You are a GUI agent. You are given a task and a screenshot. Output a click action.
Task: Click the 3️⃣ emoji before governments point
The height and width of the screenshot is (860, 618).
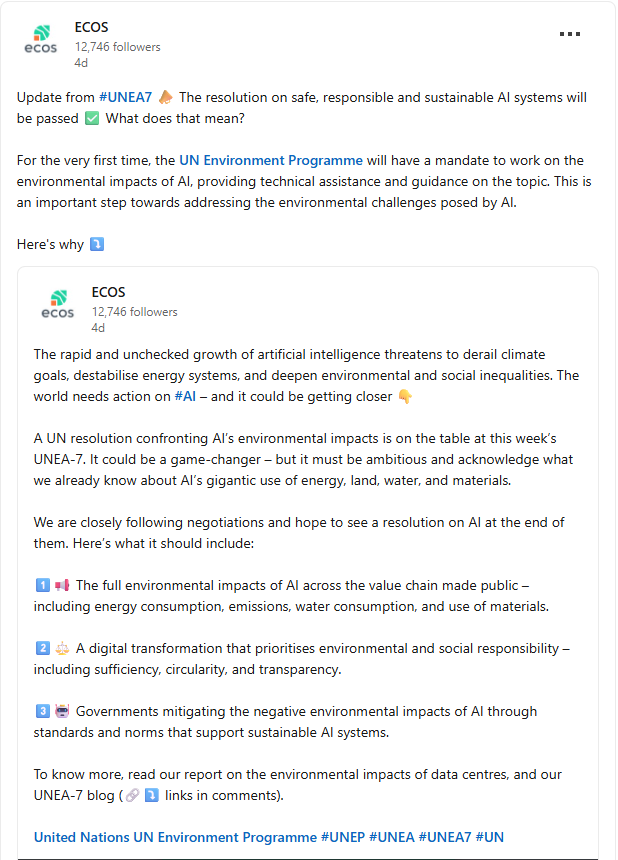pos(41,711)
